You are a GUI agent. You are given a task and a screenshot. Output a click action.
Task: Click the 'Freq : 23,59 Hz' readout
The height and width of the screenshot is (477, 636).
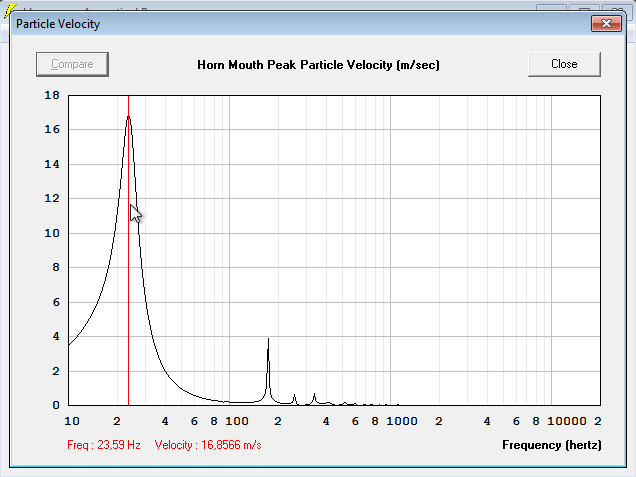(x=104, y=445)
